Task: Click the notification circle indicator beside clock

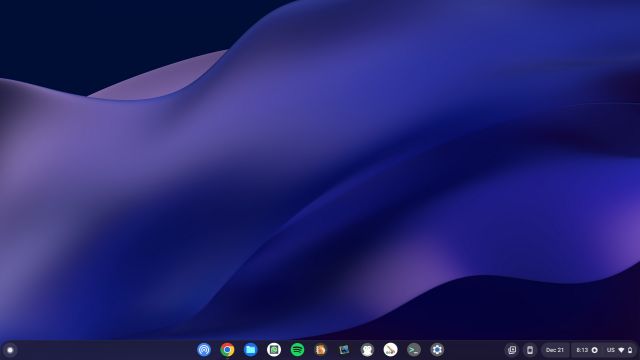Action: 595,350
